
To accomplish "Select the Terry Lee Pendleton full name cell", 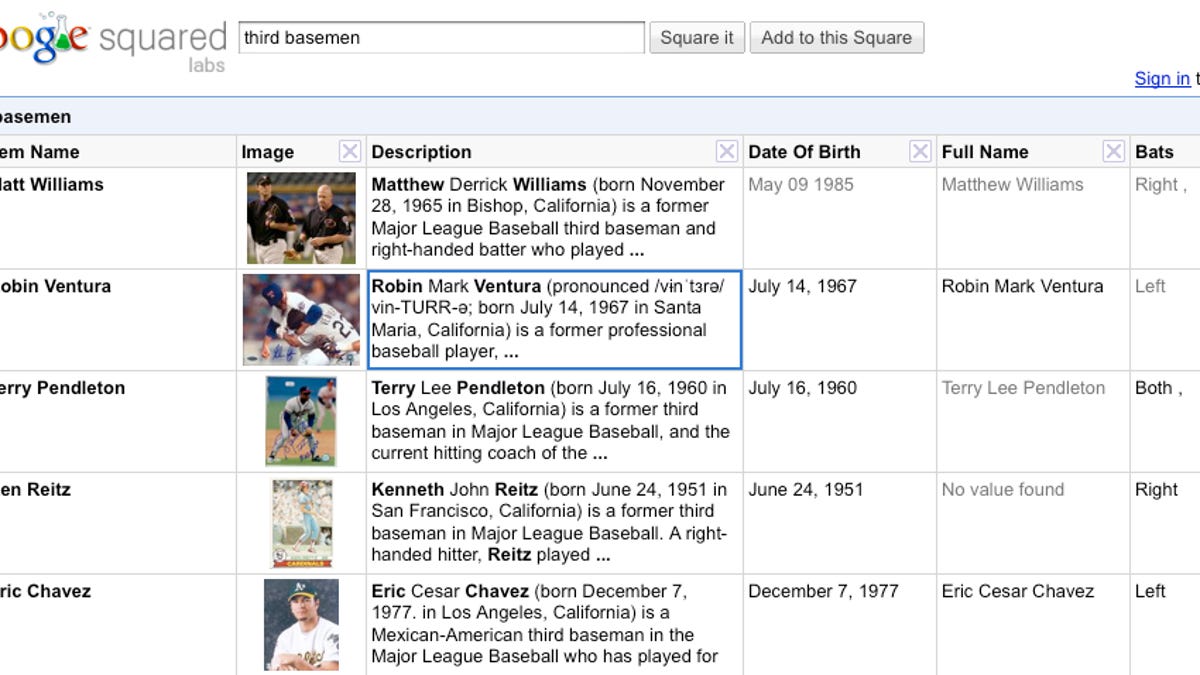I will pyautogui.click(x=1023, y=388).
